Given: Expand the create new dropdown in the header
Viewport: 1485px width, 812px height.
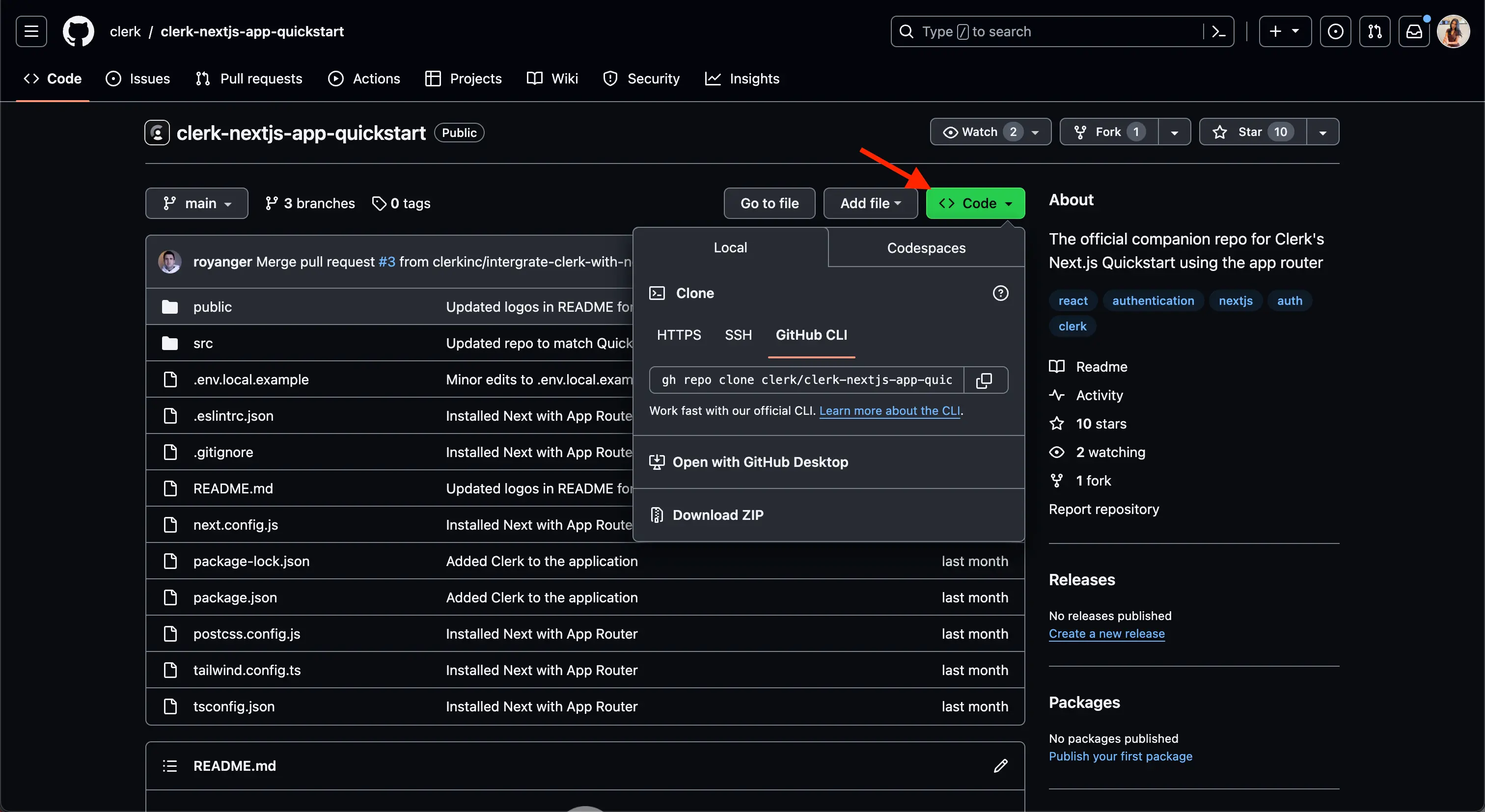Looking at the screenshot, I should click(1284, 31).
